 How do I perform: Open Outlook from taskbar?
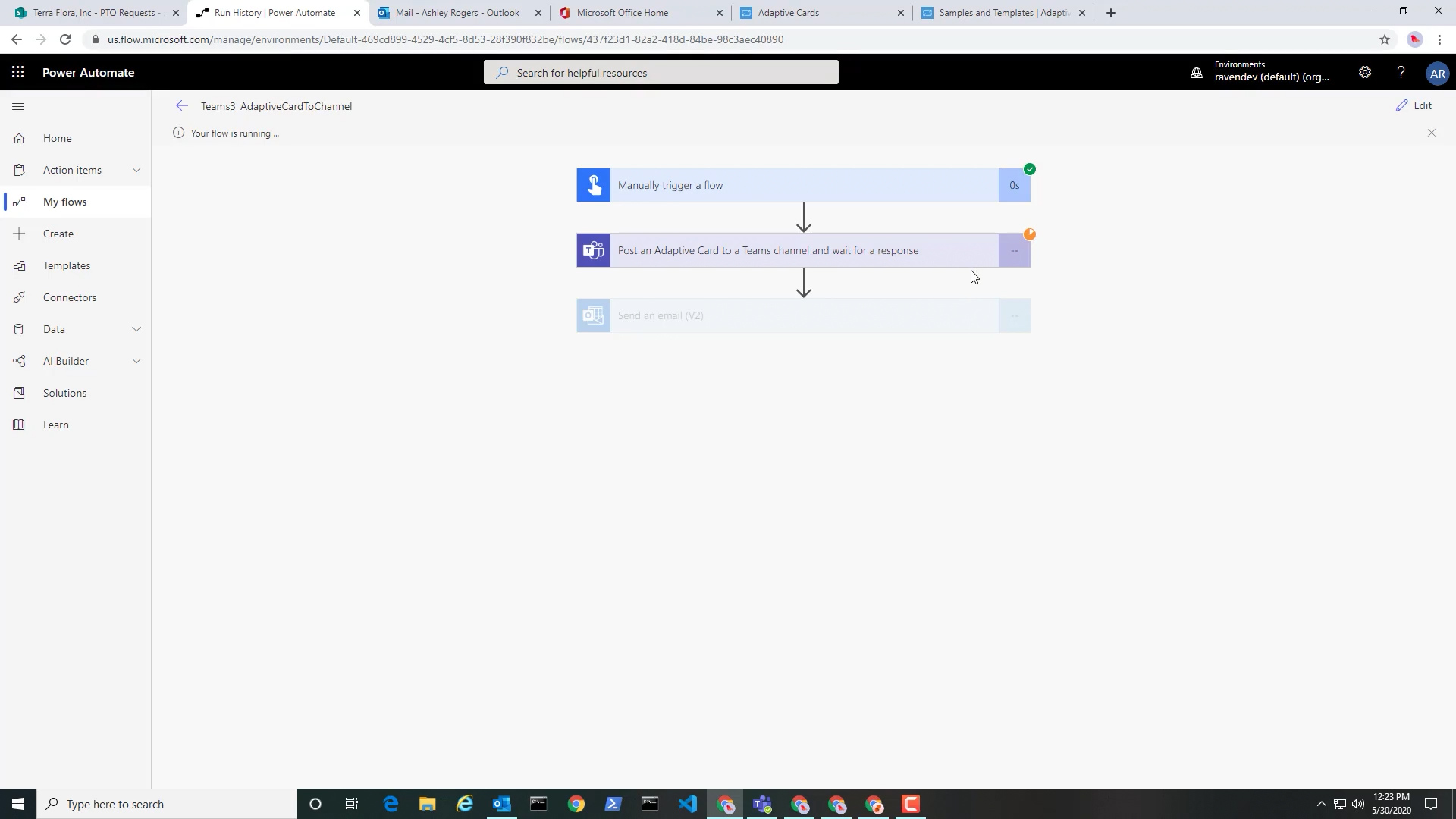click(x=502, y=804)
